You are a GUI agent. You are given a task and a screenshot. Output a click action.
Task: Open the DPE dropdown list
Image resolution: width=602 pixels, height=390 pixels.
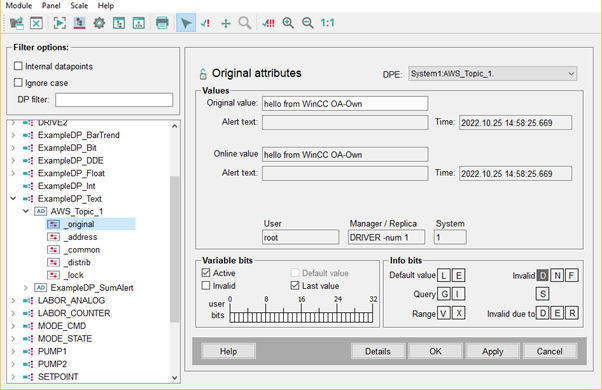point(493,74)
